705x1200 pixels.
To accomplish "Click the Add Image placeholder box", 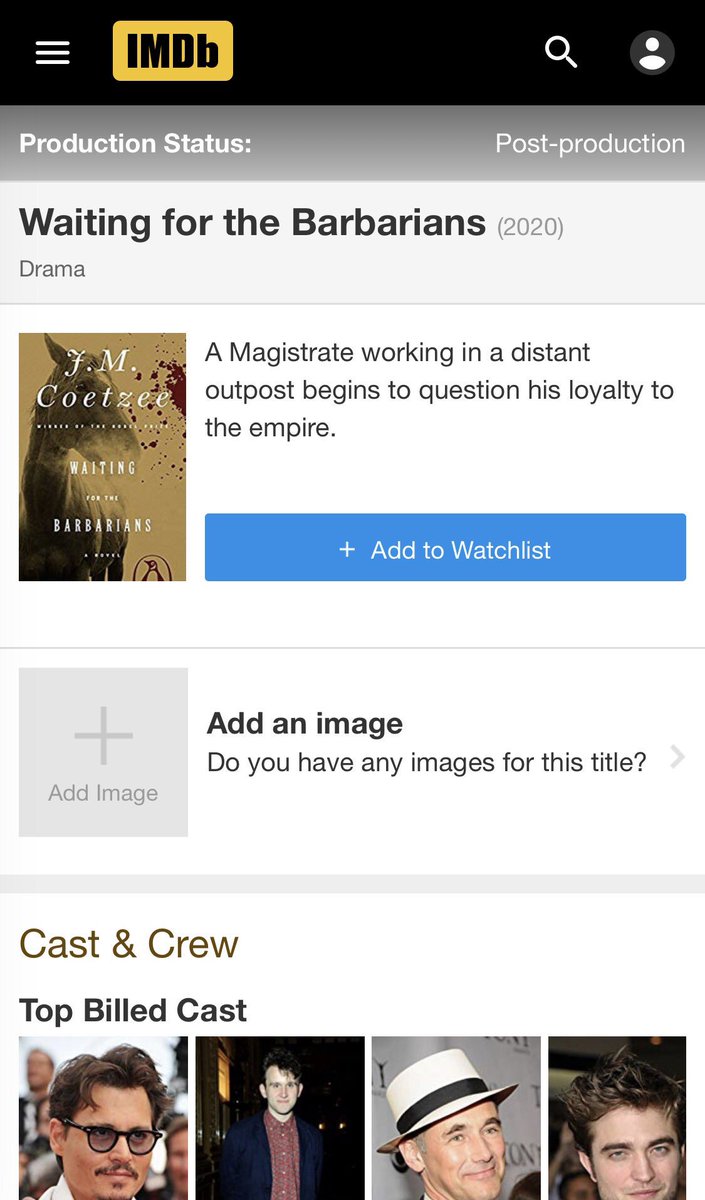I will coord(103,752).
